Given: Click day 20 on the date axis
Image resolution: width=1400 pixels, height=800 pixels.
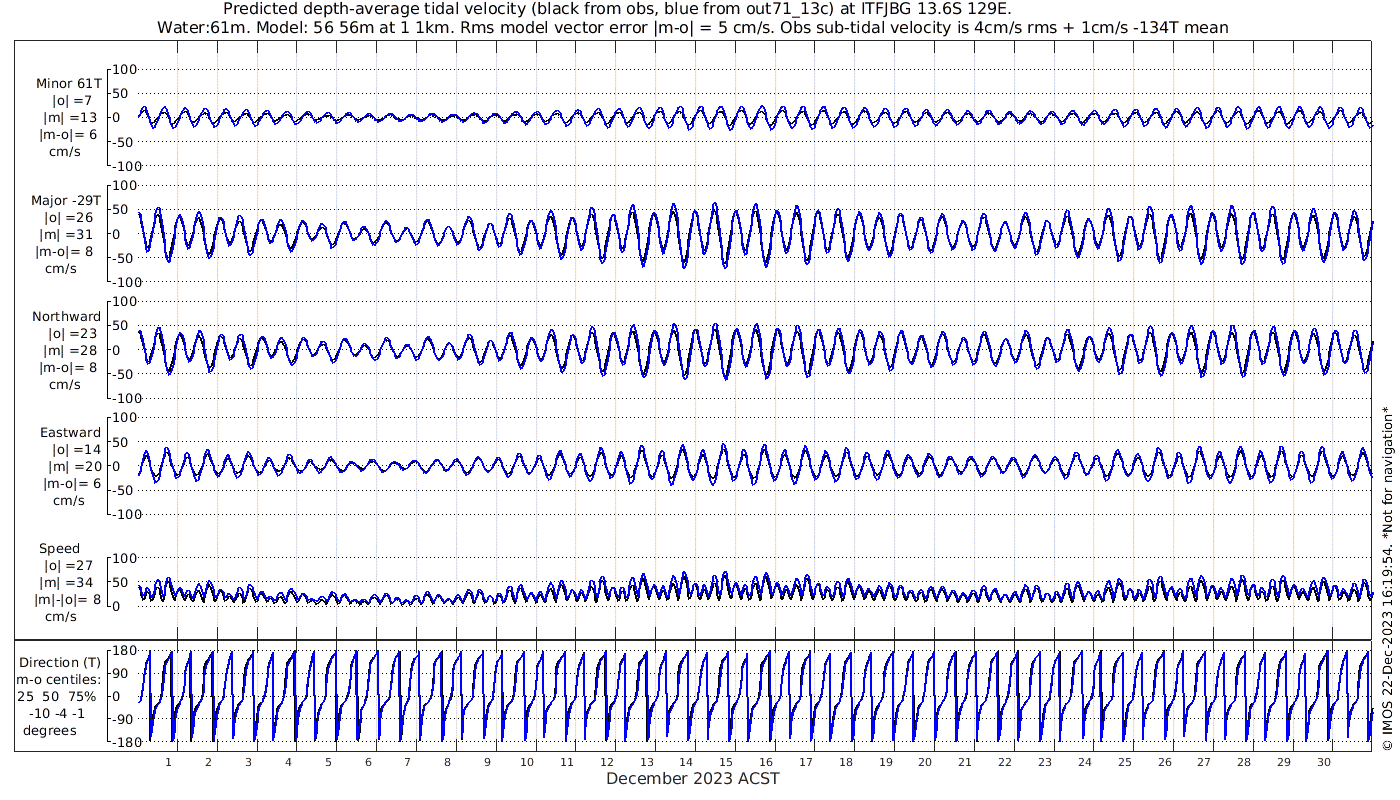Looking at the screenshot, I should [x=925, y=762].
